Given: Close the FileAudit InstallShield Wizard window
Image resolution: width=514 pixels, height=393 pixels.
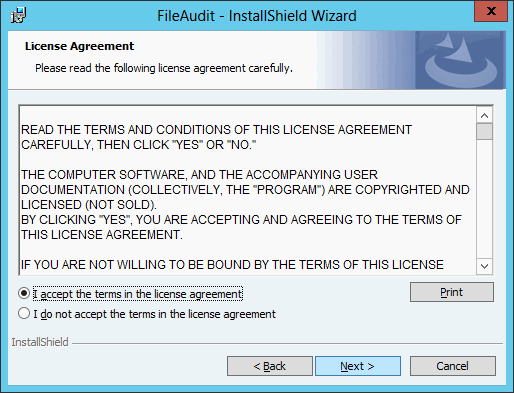Looking at the screenshot, I should click(490, 11).
